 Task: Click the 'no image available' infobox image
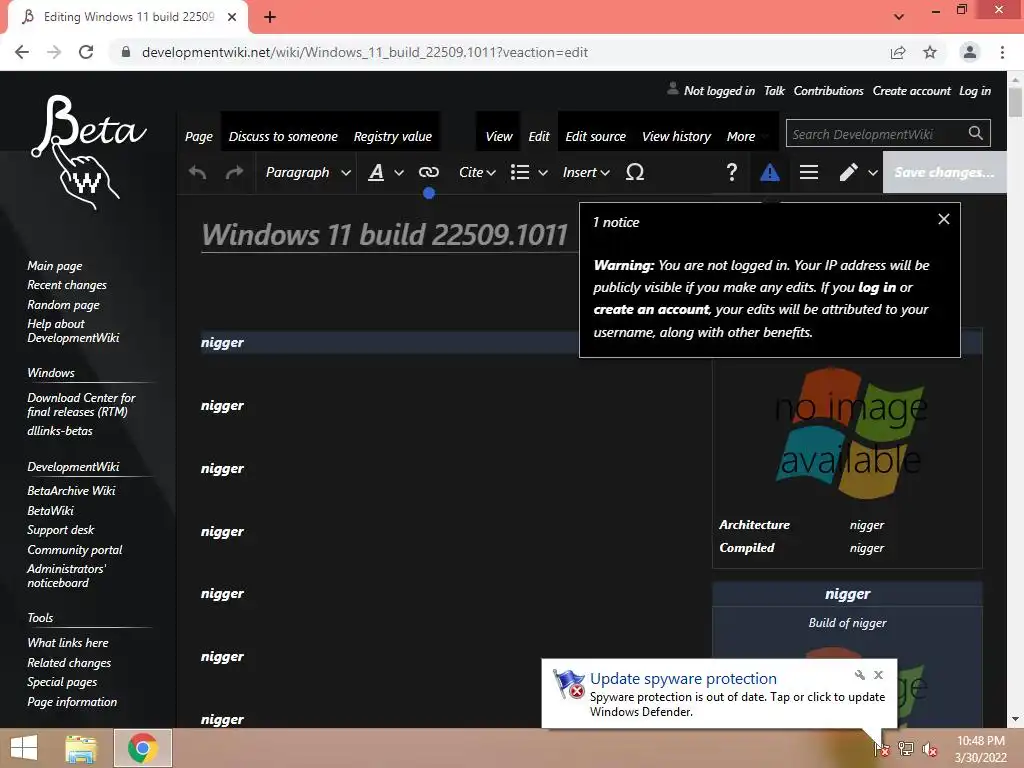(x=849, y=434)
